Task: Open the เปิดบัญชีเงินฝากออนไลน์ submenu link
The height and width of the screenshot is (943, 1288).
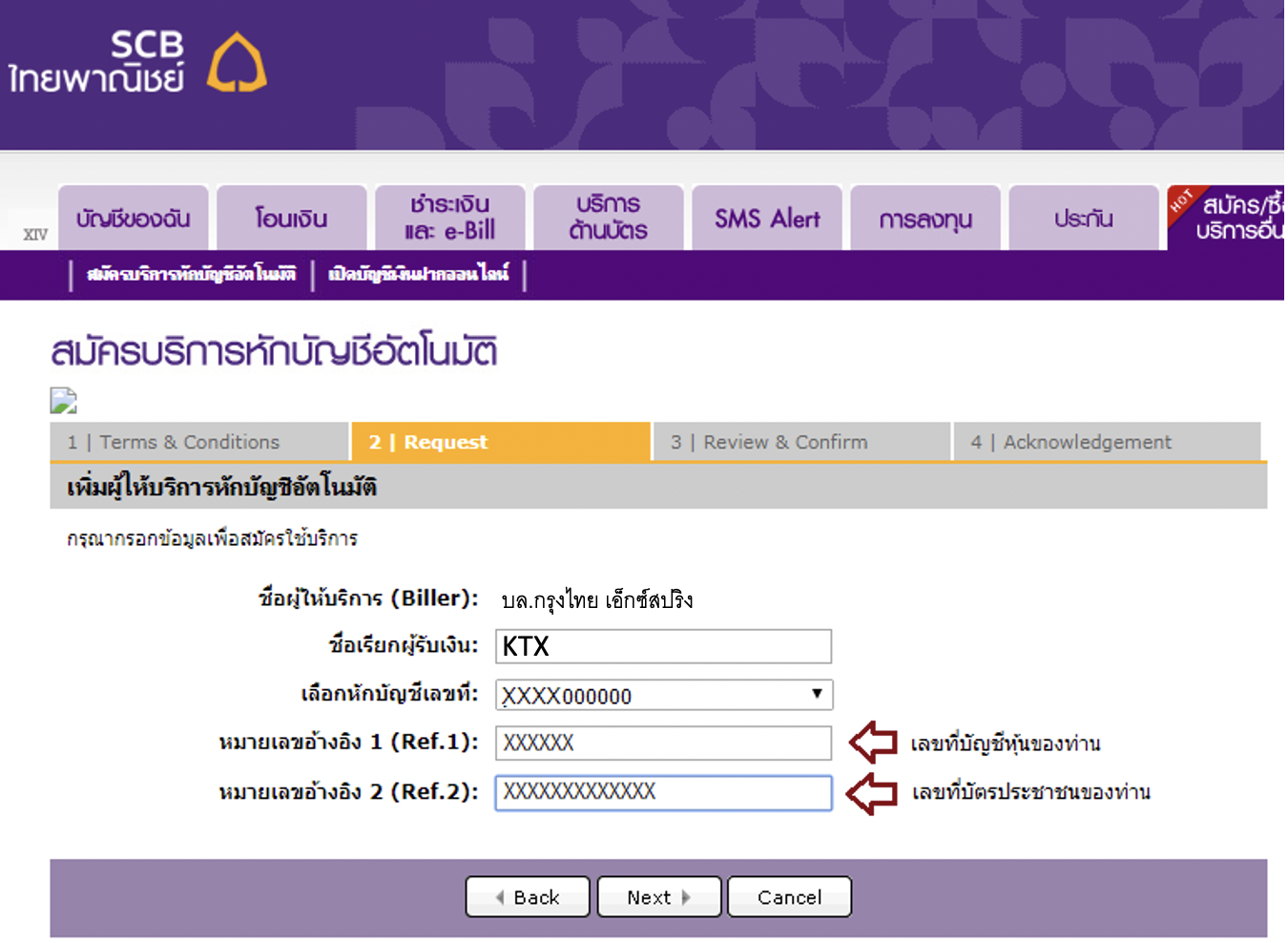Action: (420, 275)
